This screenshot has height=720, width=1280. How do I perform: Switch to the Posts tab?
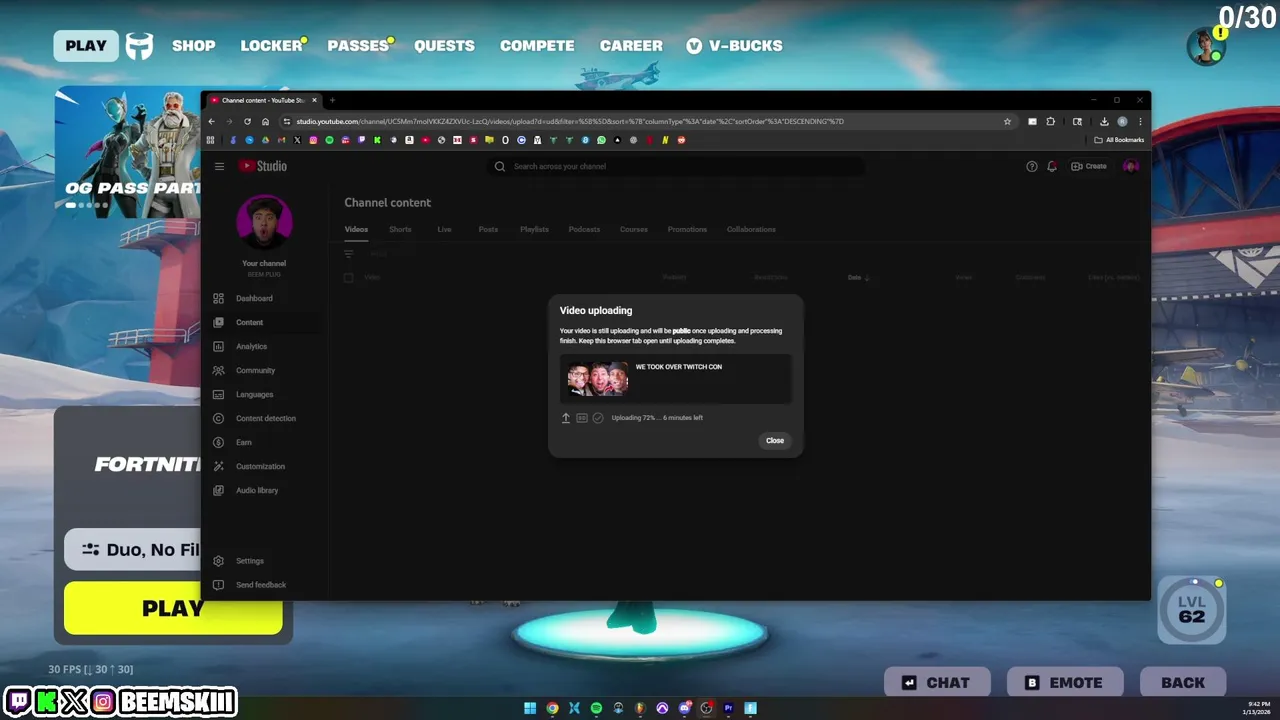[x=488, y=229]
